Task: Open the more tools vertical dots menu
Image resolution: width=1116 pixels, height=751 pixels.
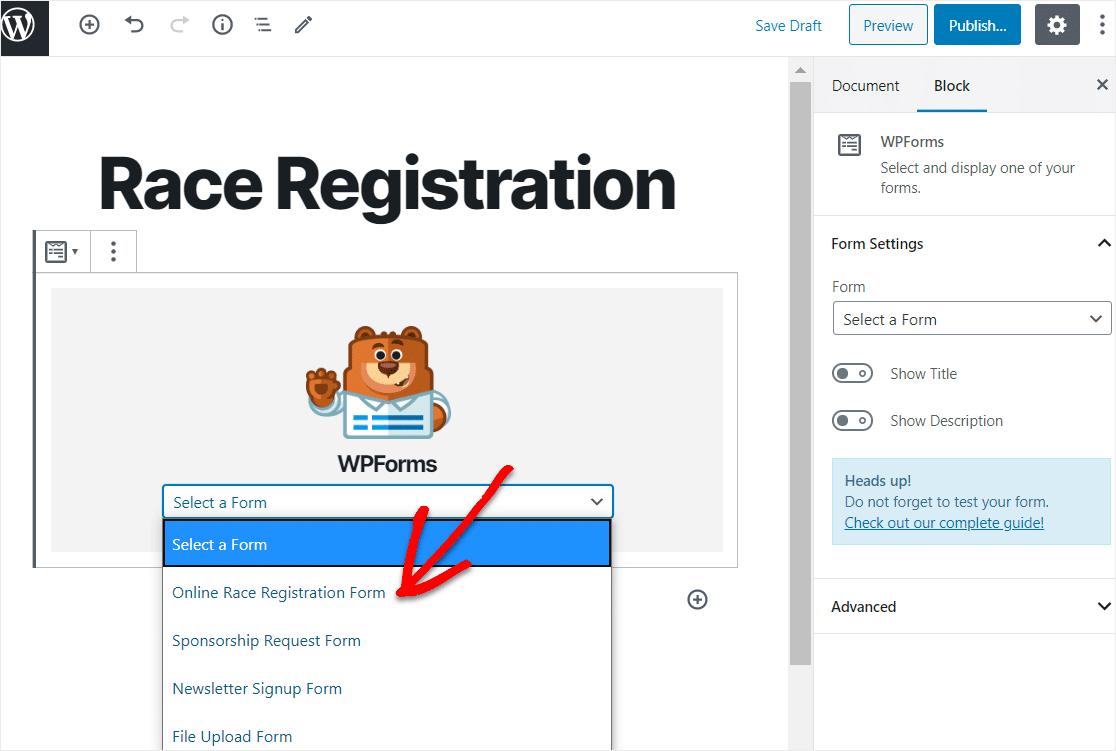Action: pos(1102,25)
